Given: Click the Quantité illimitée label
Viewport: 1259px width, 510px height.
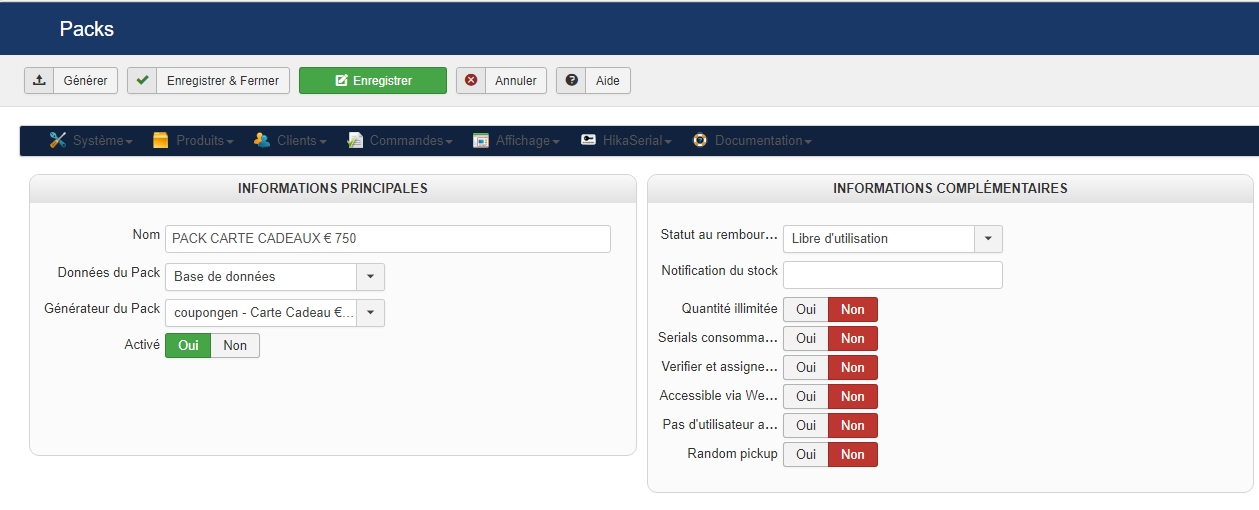Looking at the screenshot, I should tap(729, 309).
